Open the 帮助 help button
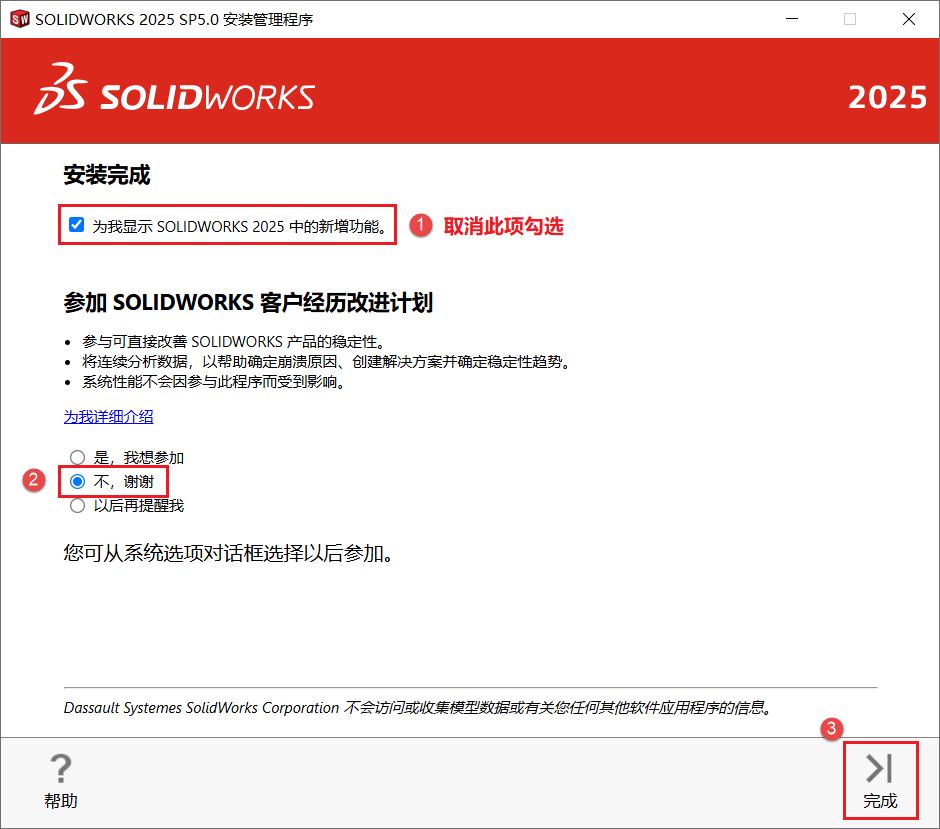940x829 pixels. click(61, 780)
